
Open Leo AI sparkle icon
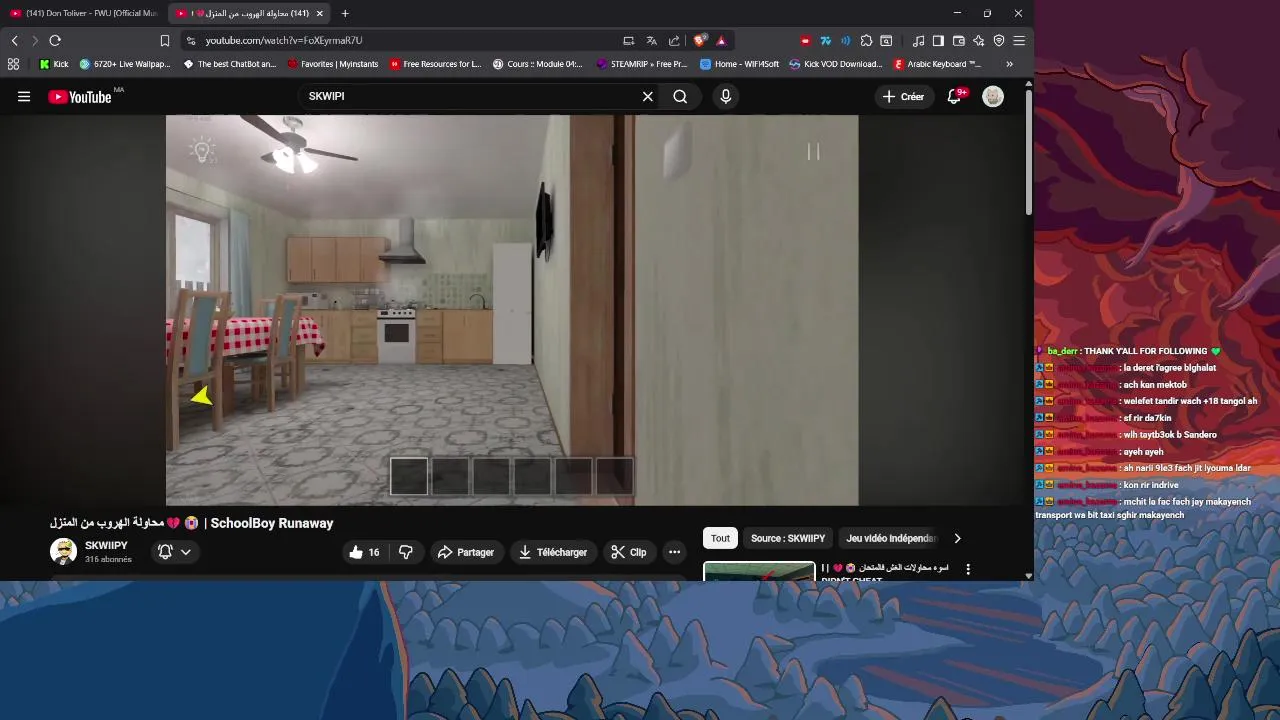click(x=978, y=40)
